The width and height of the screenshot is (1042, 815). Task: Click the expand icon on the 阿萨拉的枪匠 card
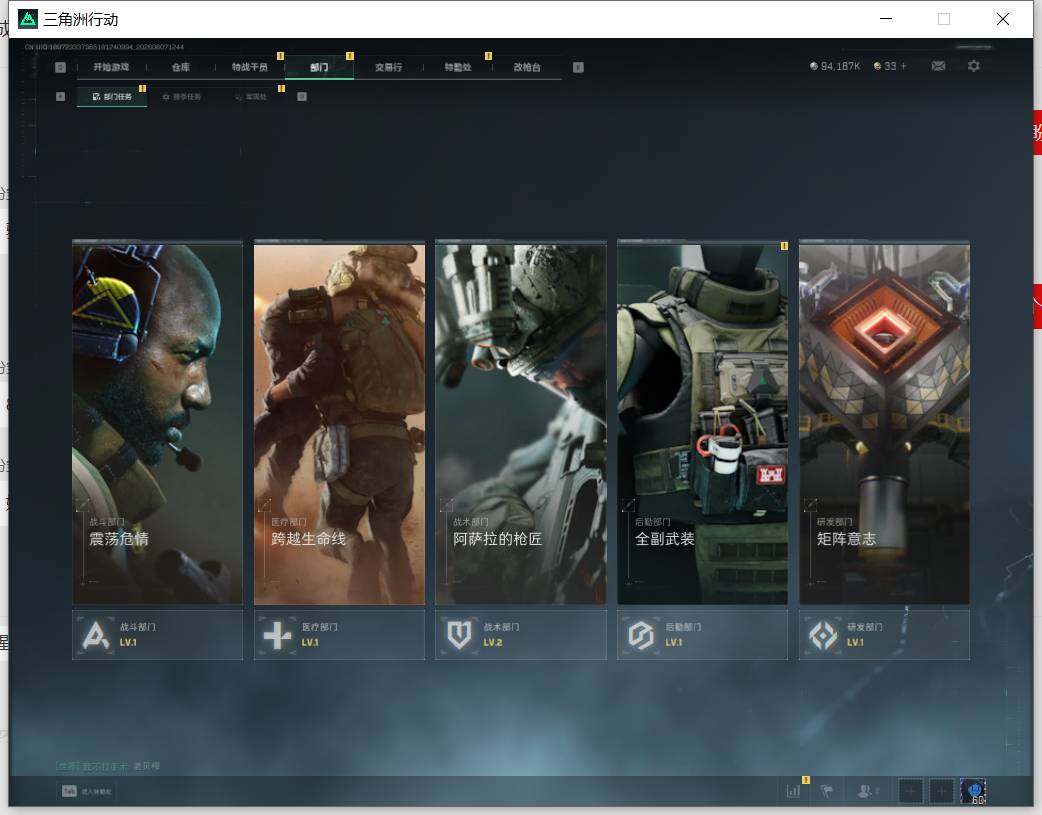pos(446,505)
